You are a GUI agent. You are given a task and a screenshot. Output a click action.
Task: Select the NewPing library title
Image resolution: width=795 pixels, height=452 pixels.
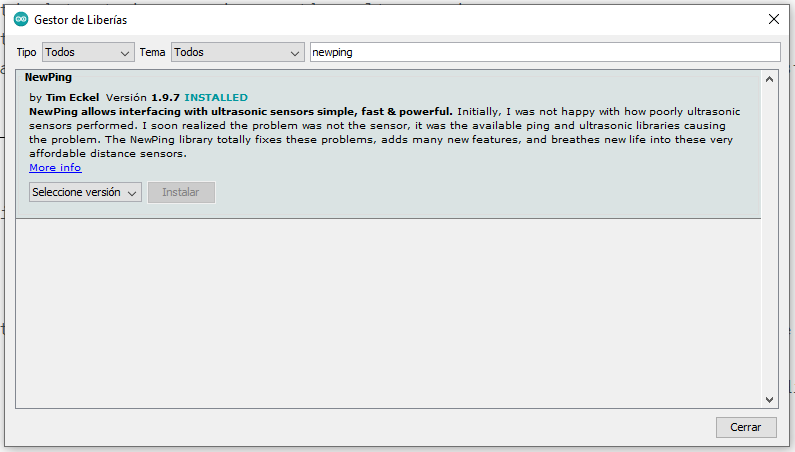[x=48, y=77]
